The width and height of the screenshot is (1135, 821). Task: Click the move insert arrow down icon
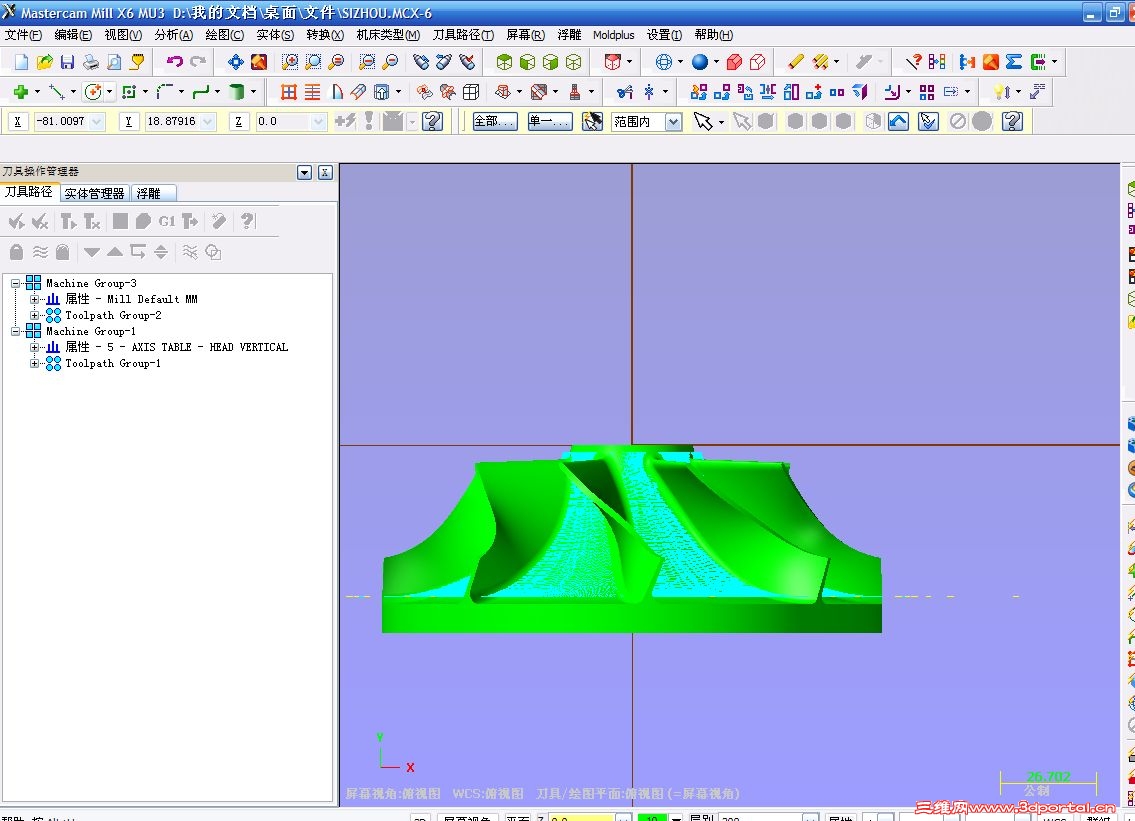[x=91, y=252]
